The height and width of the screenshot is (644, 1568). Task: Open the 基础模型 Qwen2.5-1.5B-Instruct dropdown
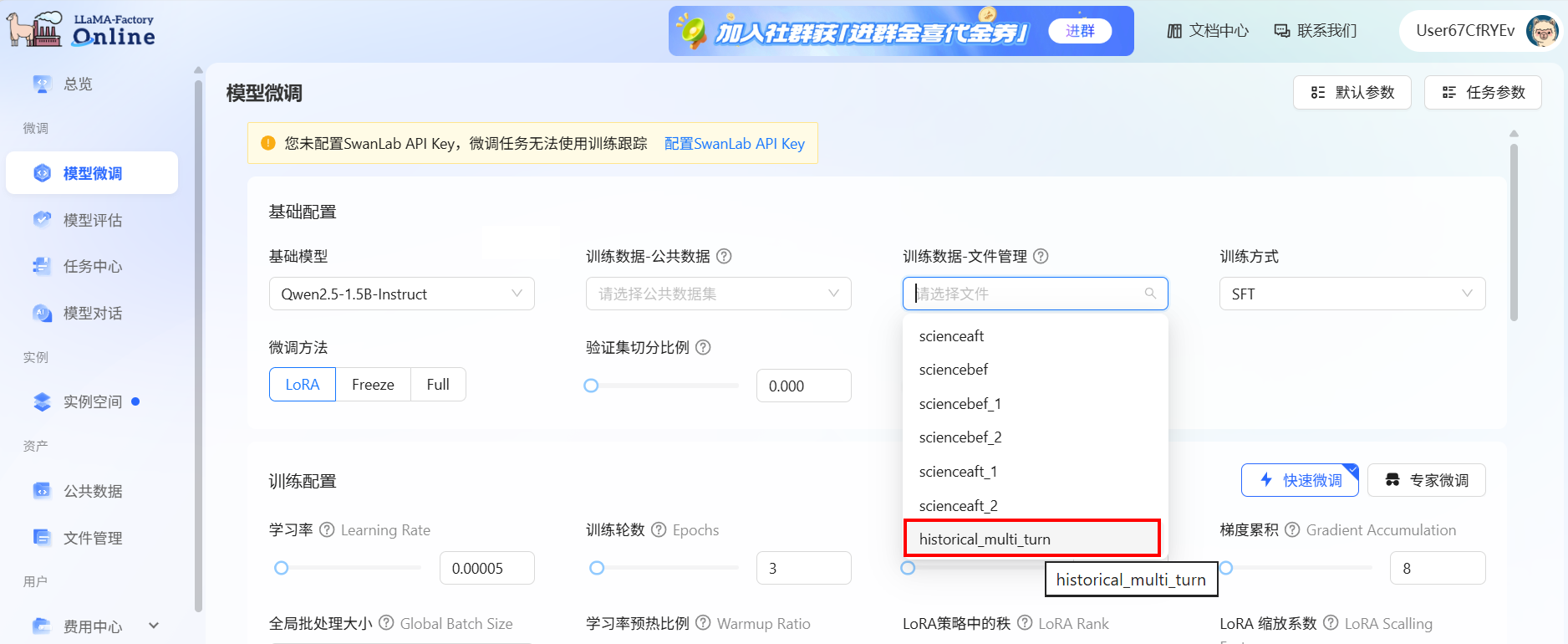[401, 294]
